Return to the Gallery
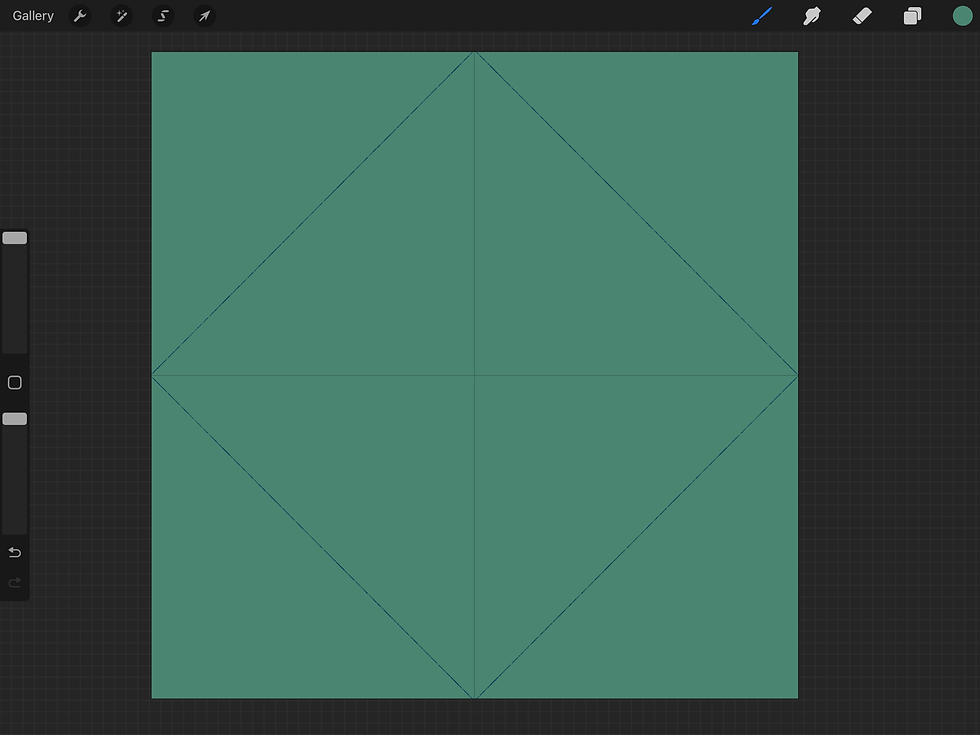Viewport: 980px width, 735px height. coord(32,15)
